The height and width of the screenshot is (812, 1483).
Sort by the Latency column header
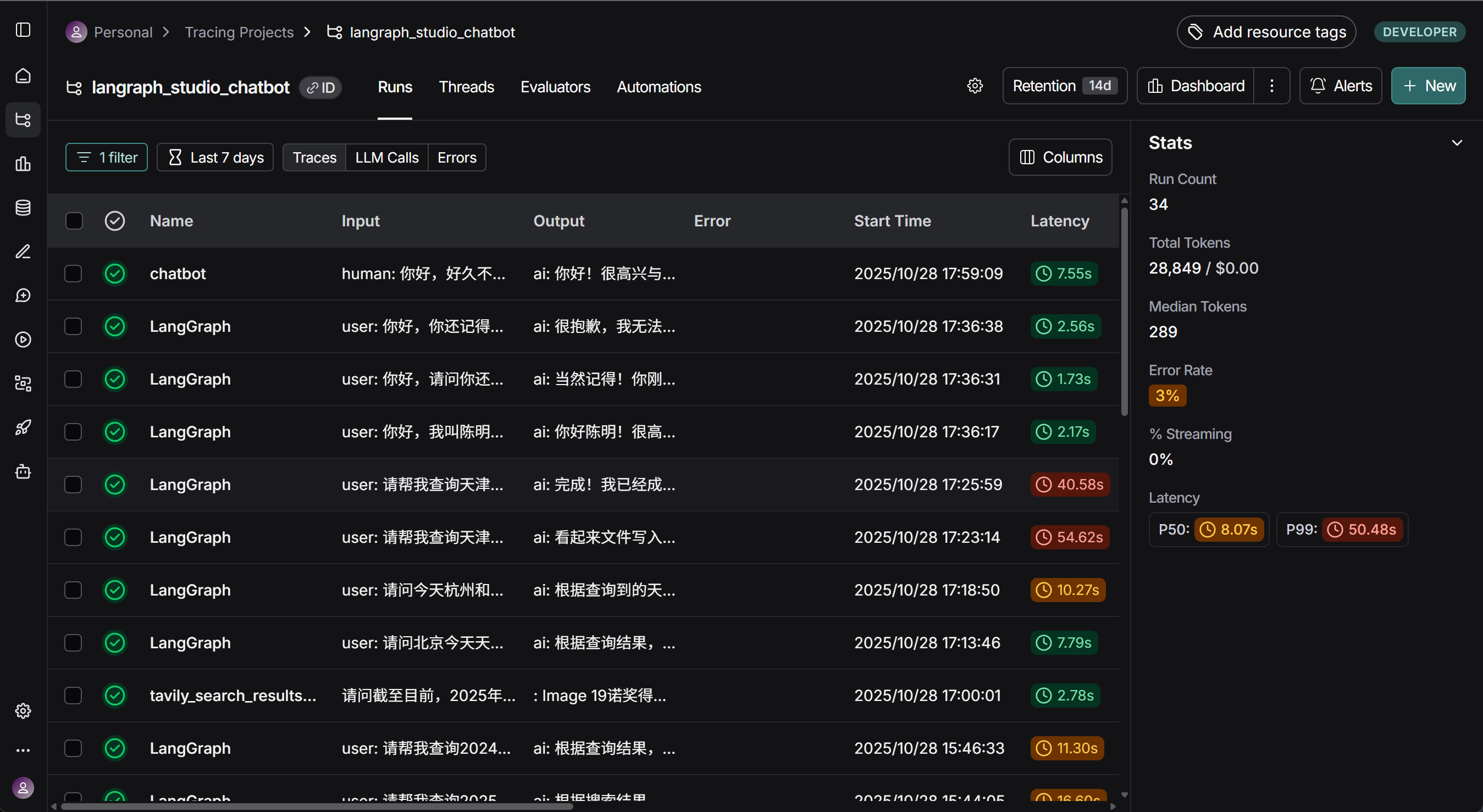[1059, 220]
